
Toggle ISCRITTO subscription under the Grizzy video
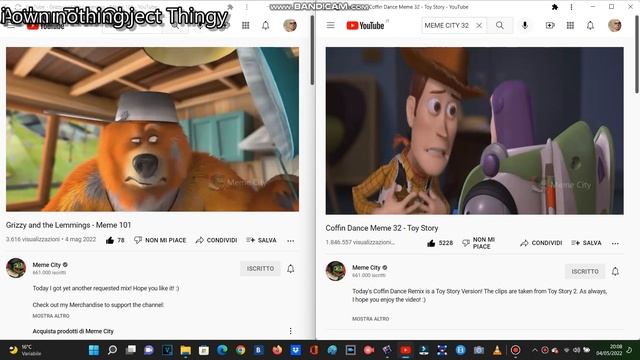[x=260, y=269]
